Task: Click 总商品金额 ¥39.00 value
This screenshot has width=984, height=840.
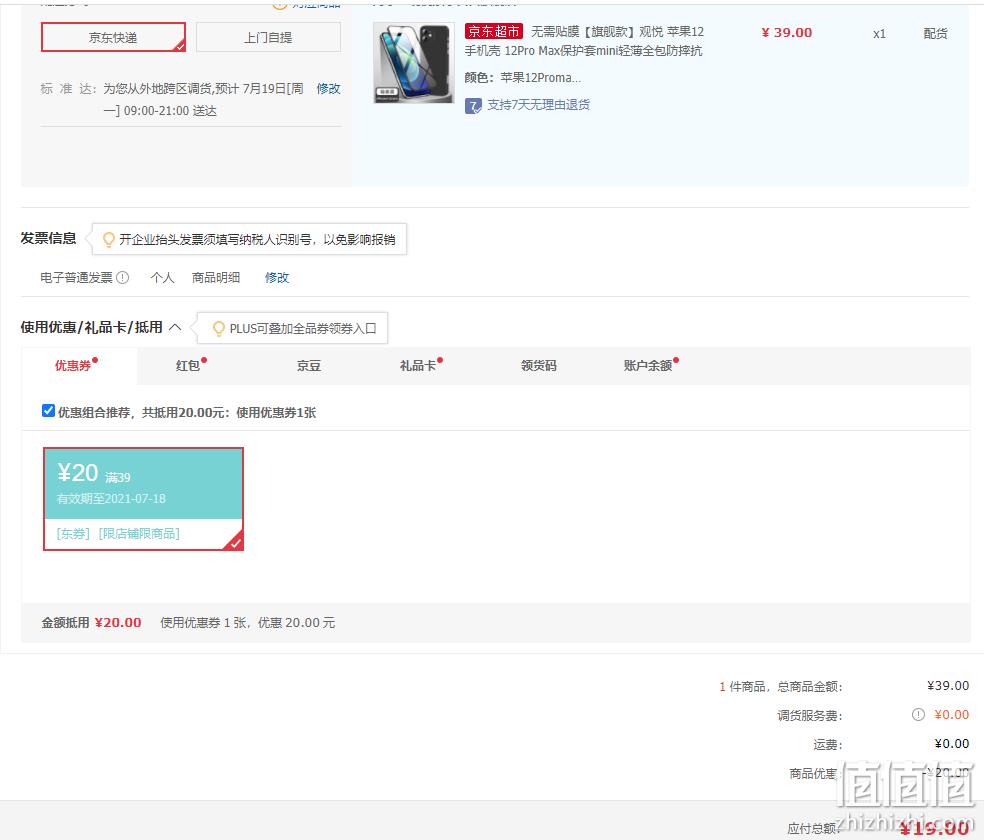Action: (948, 686)
